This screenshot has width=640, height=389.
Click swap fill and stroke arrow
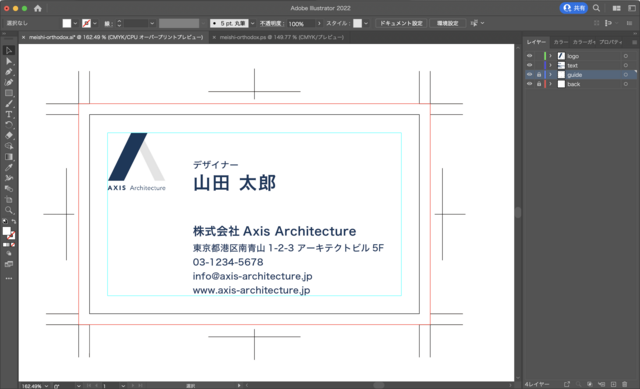click(13, 221)
